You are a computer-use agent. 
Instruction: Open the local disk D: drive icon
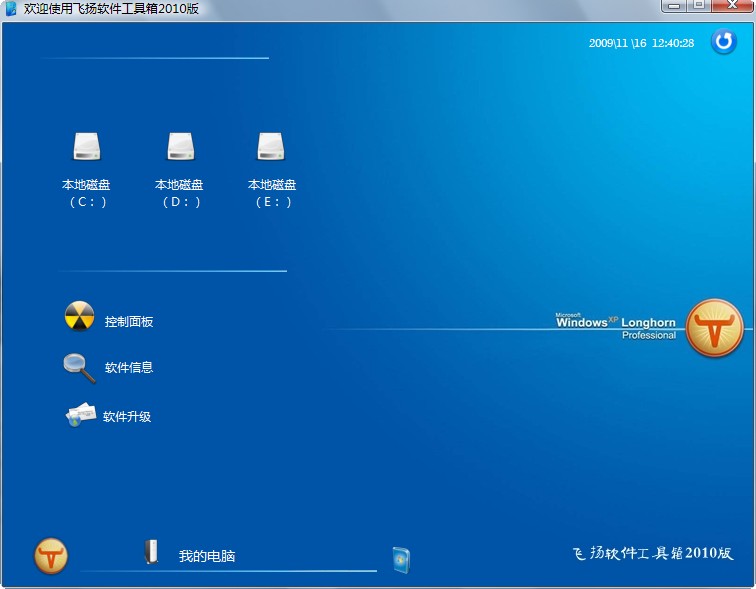click(181, 146)
